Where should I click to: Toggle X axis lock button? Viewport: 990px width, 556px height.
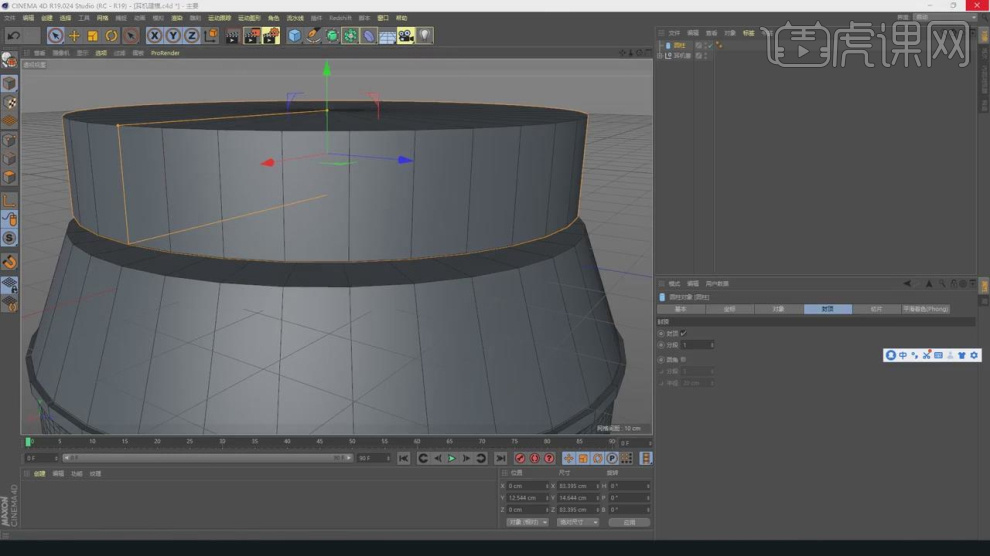[155, 36]
